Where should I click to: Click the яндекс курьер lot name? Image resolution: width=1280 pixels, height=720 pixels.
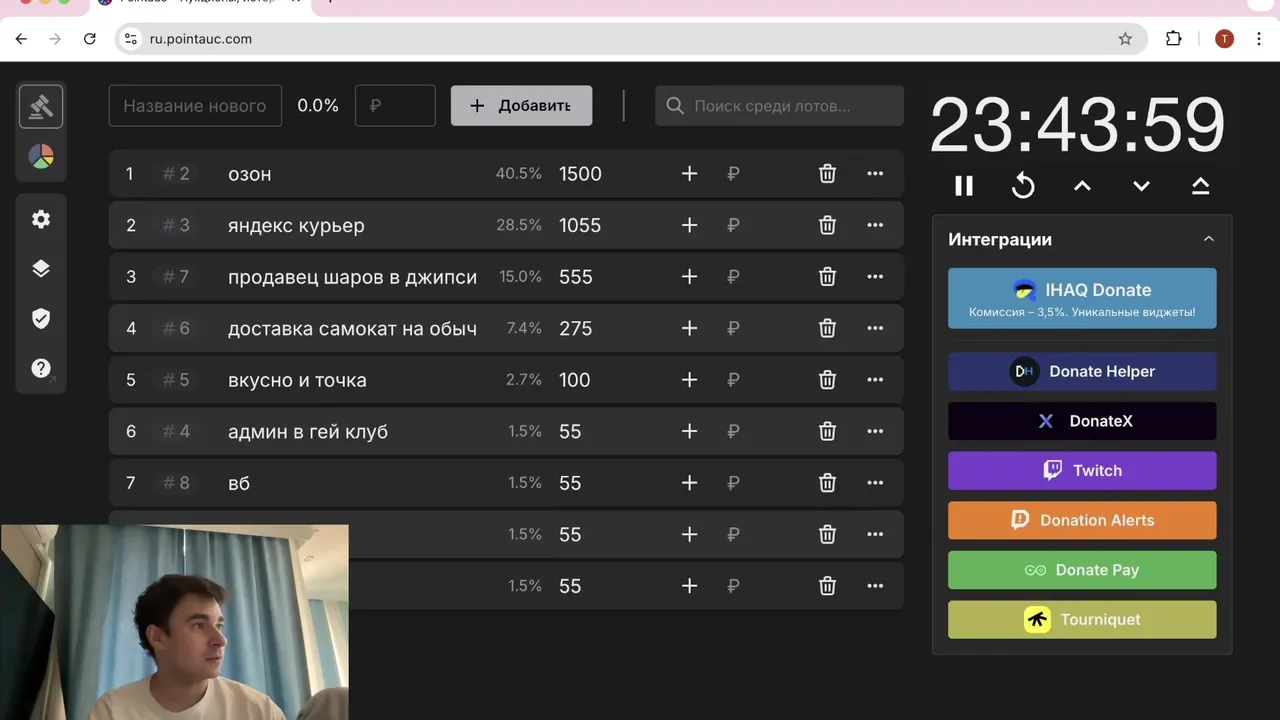[296, 226]
